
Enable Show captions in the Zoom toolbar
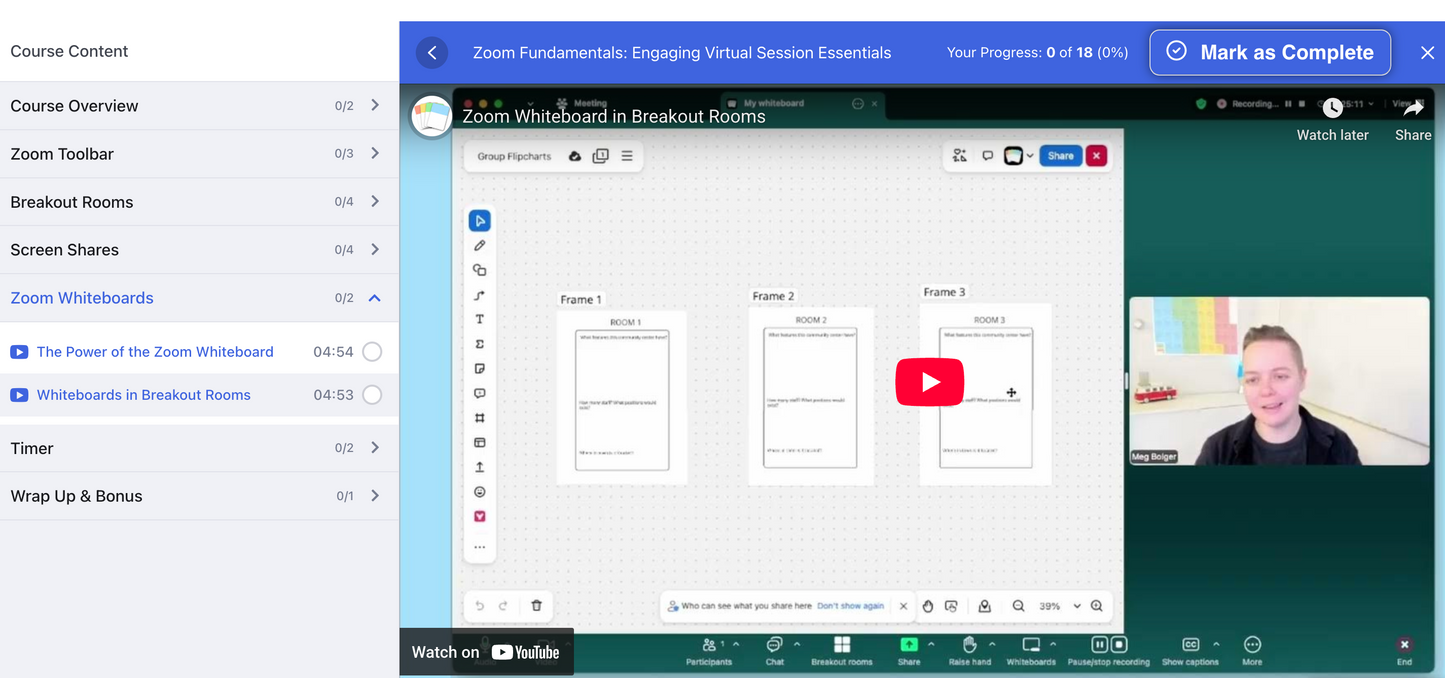(1190, 644)
